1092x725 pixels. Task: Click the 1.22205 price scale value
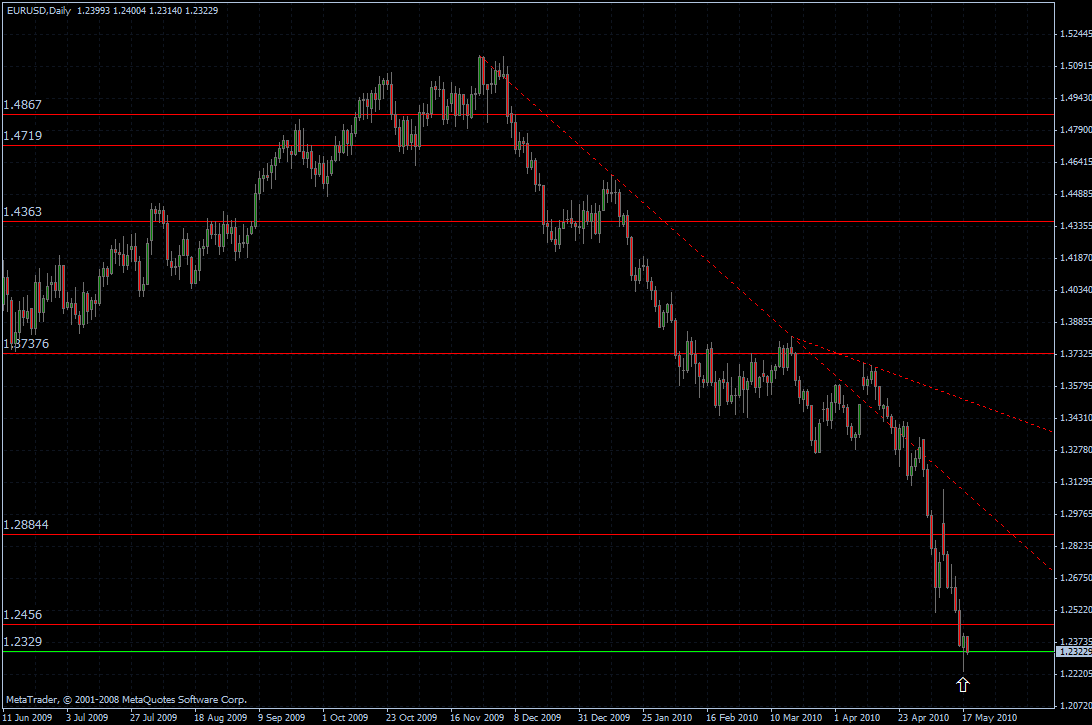(1075, 674)
